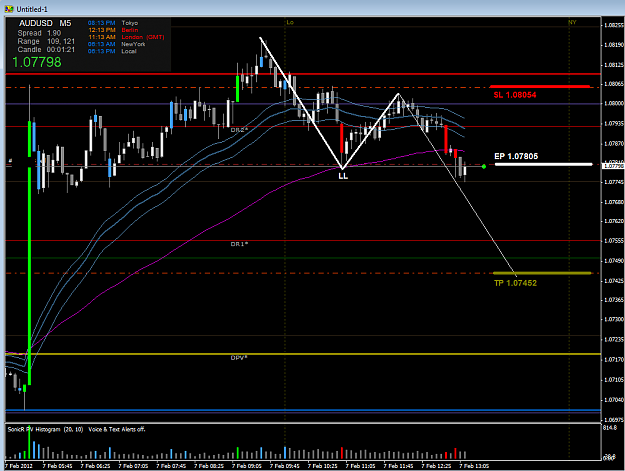Image resolution: width=625 pixels, height=471 pixels.
Task: Click the 7 Feb 07:05 time label
Action: click(133, 466)
